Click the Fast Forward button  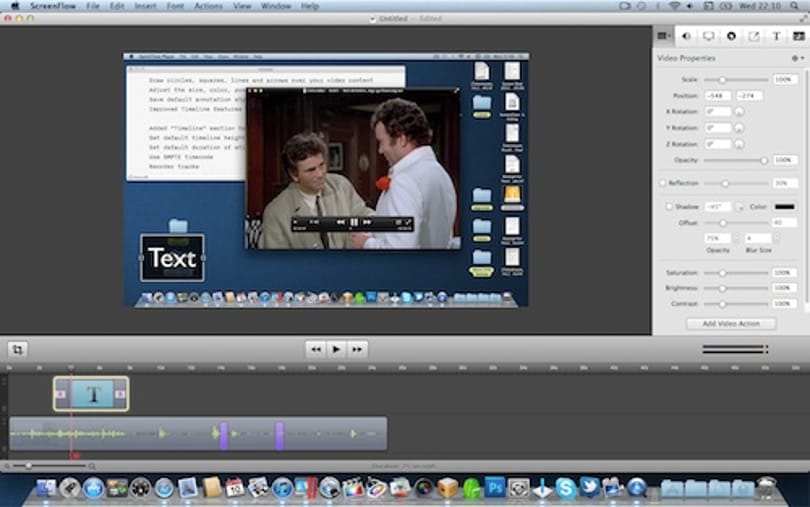(x=357, y=349)
